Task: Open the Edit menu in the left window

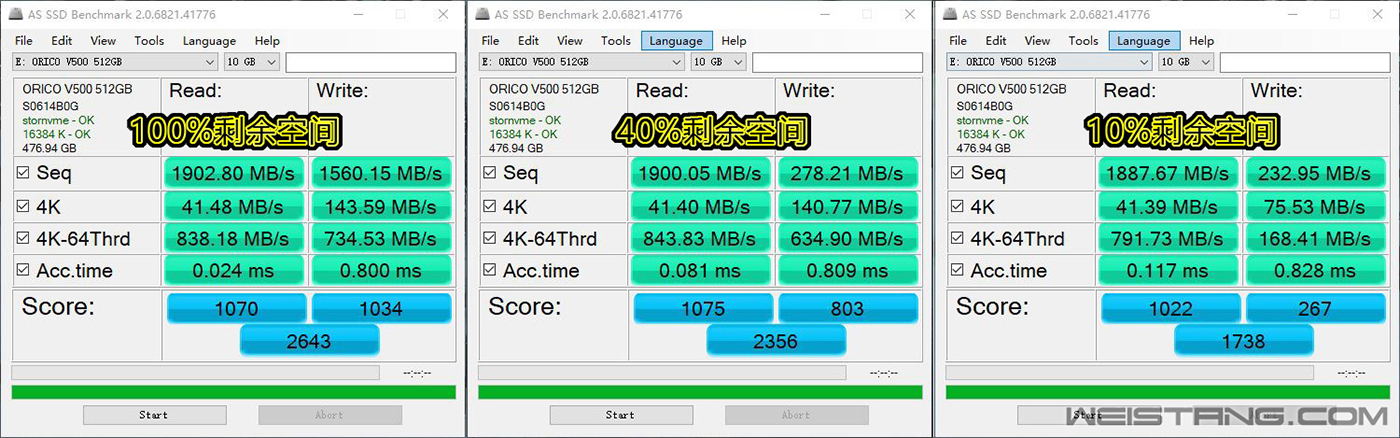Action: click(x=61, y=41)
